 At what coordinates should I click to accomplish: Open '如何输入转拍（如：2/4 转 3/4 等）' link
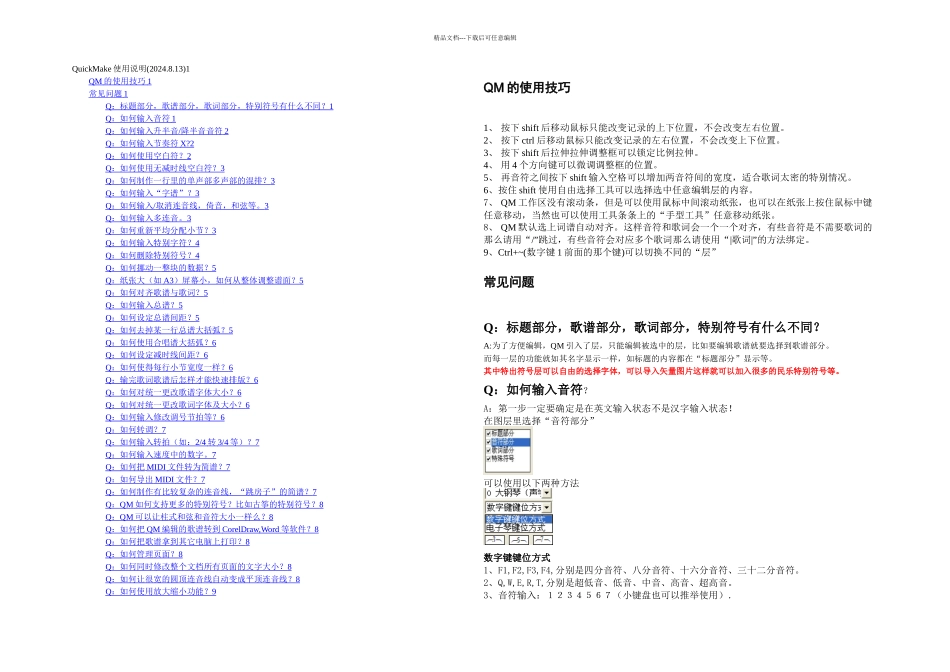point(182,442)
